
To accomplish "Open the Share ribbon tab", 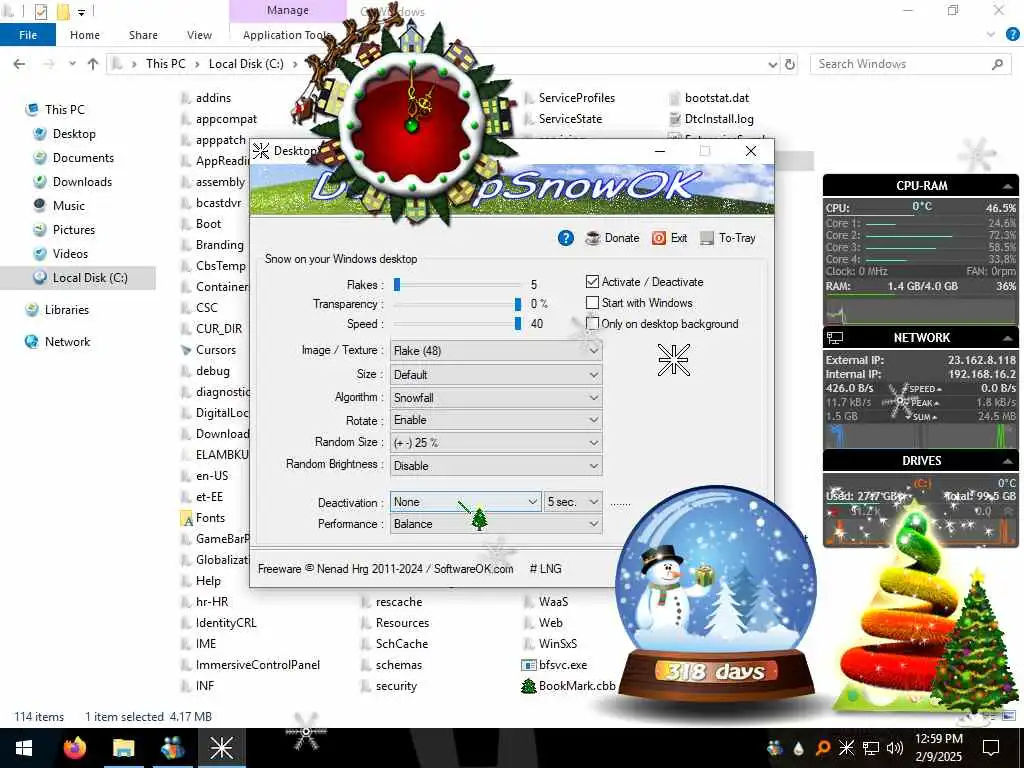I will tap(143, 35).
